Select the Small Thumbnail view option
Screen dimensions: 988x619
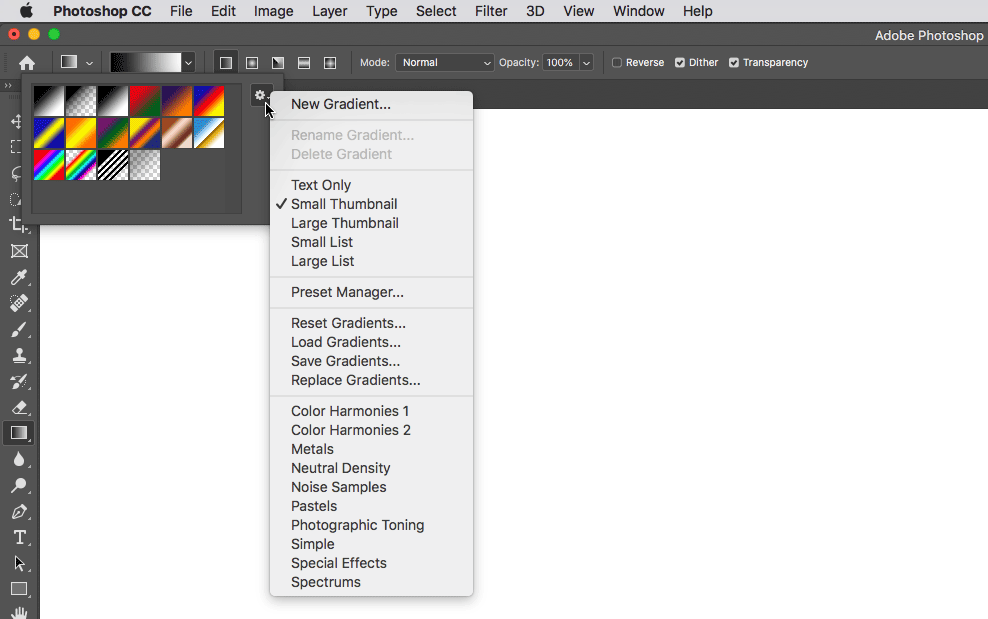[344, 204]
